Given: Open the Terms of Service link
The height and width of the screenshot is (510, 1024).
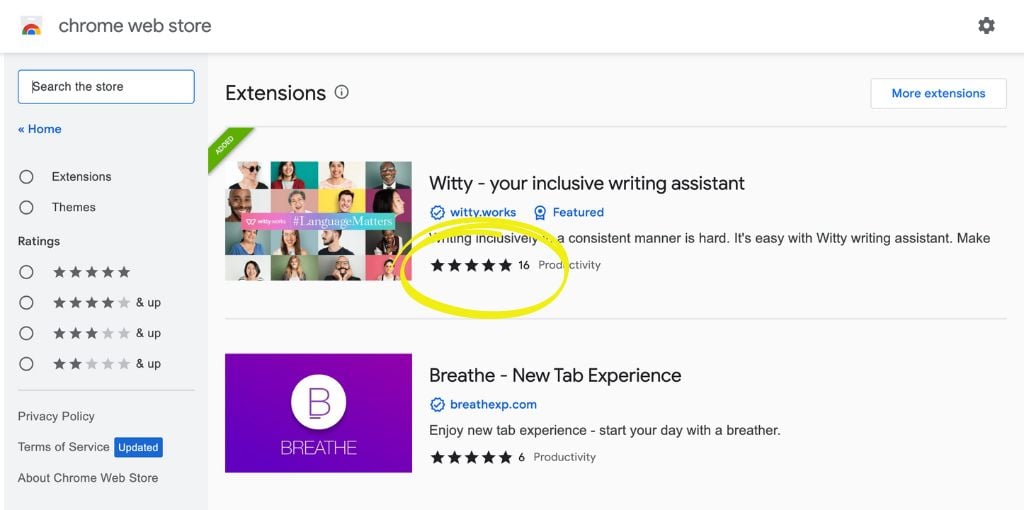Looking at the screenshot, I should point(63,447).
